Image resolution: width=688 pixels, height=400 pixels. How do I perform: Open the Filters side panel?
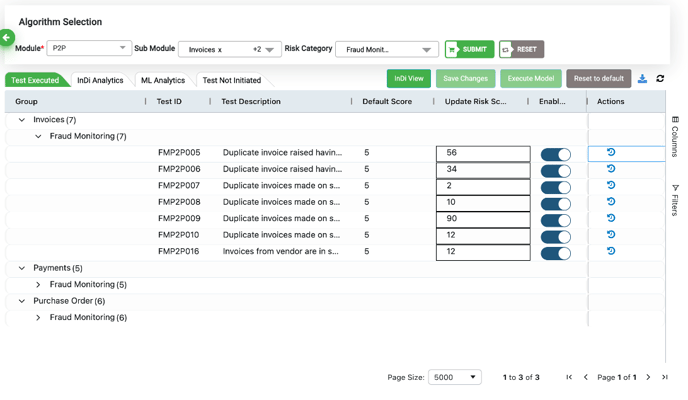tap(676, 200)
